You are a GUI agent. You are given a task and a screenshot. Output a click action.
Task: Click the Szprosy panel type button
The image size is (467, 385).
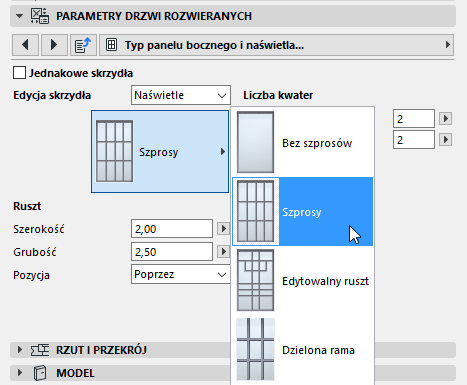(x=160, y=152)
